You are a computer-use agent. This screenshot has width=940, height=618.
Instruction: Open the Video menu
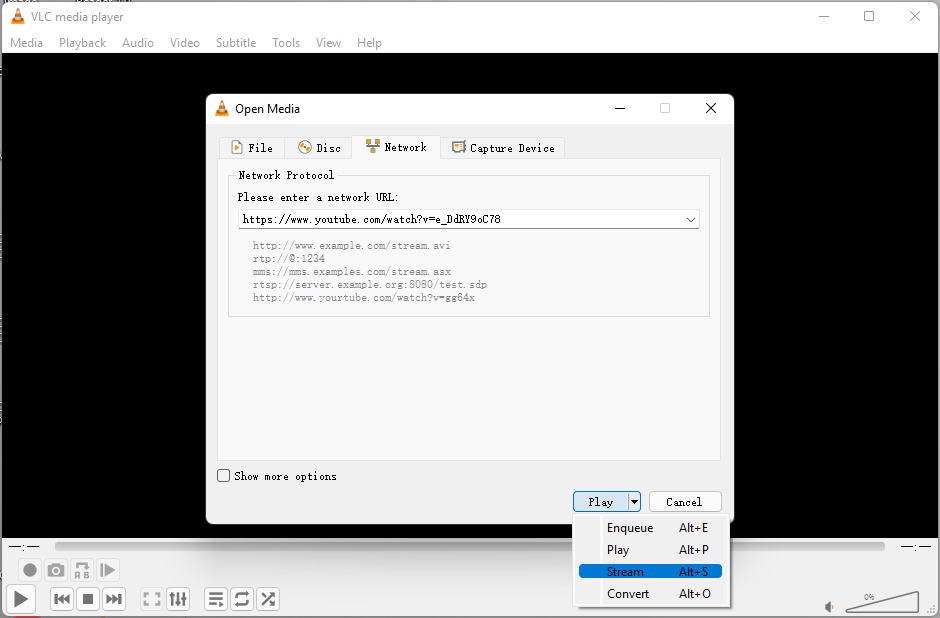(185, 43)
